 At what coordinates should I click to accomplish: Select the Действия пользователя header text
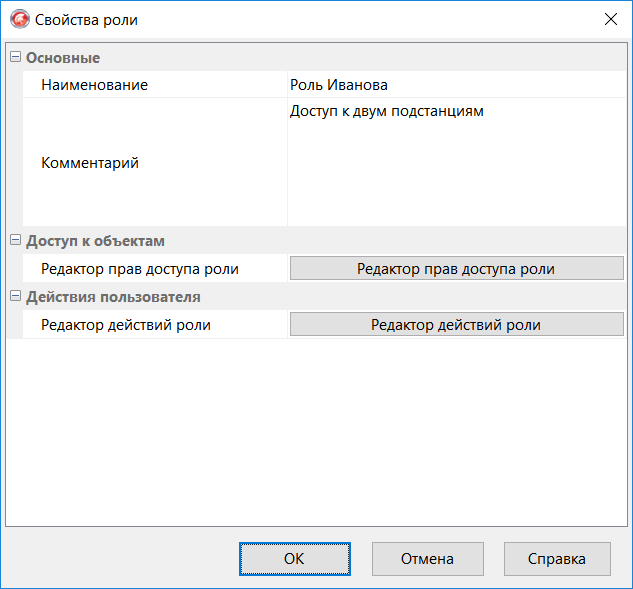point(113,297)
